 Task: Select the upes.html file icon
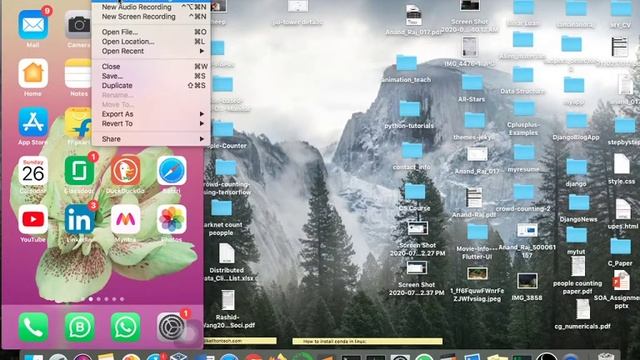pyautogui.click(x=623, y=209)
